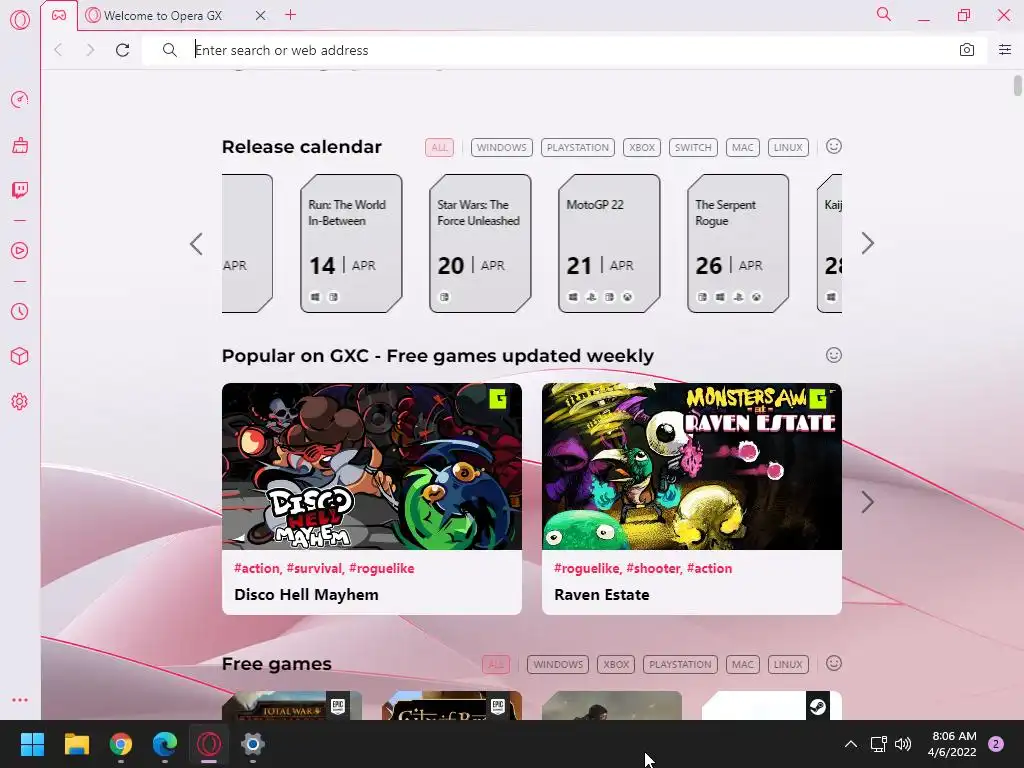Toggle WINDOWS filter in Release calendar
1024x768 pixels.
coord(502,148)
